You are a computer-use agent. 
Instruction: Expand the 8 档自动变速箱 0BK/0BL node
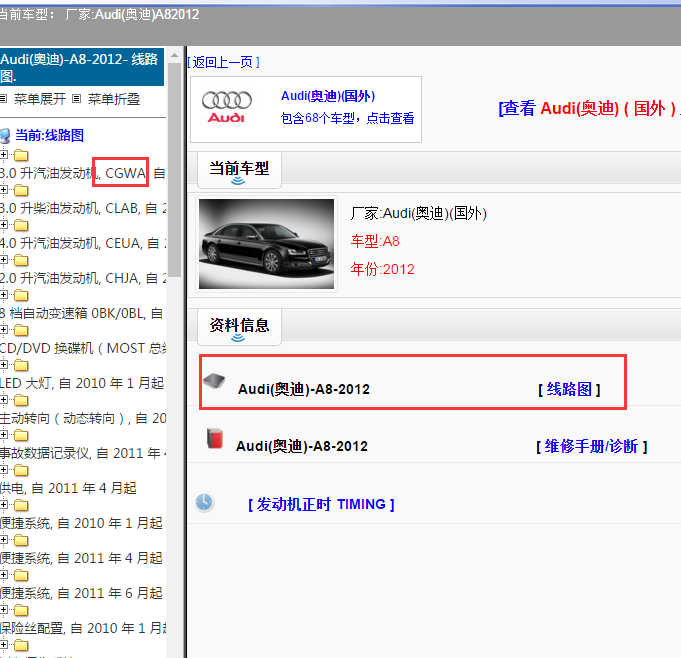click(x=3, y=294)
